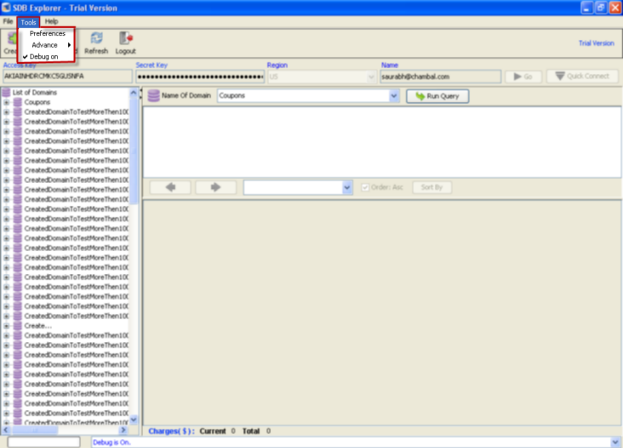Click the Access Key label

click(20, 65)
